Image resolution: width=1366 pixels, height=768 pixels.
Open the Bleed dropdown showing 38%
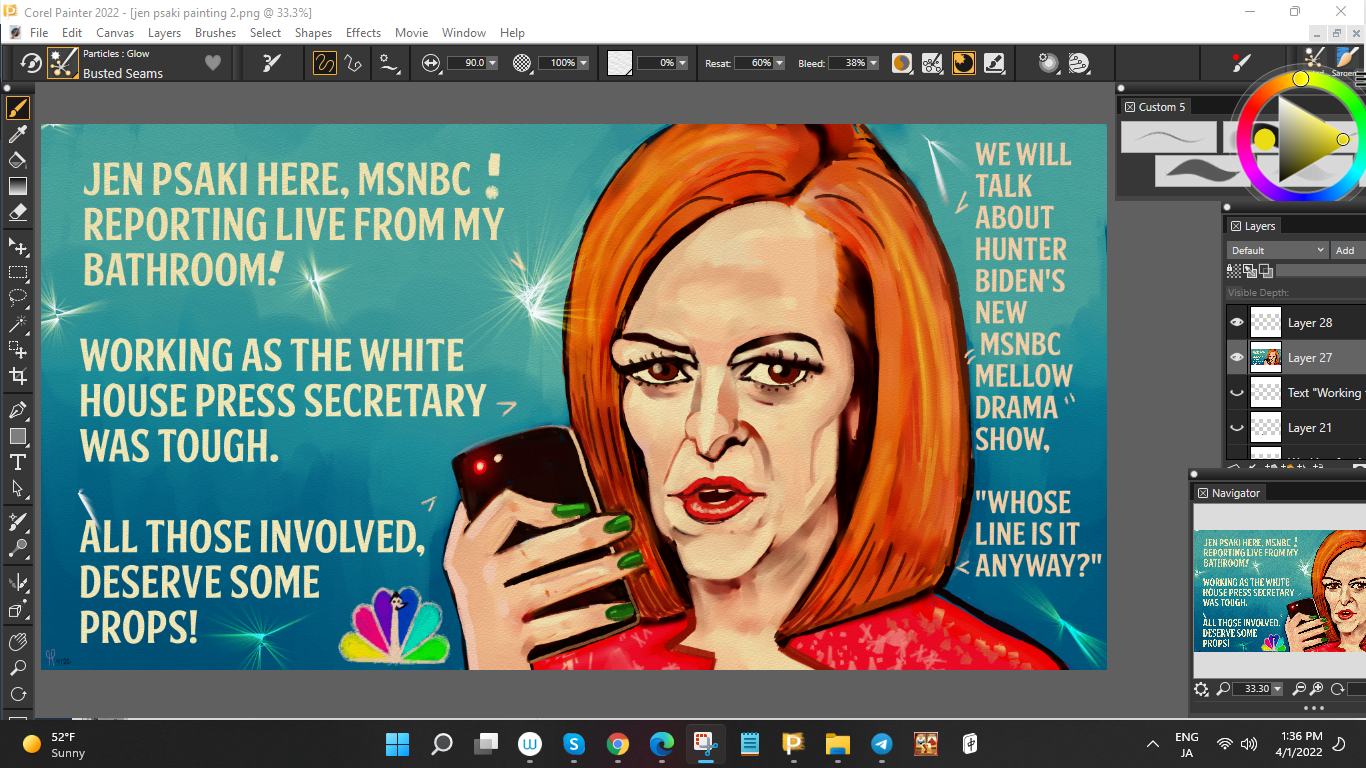click(873, 63)
